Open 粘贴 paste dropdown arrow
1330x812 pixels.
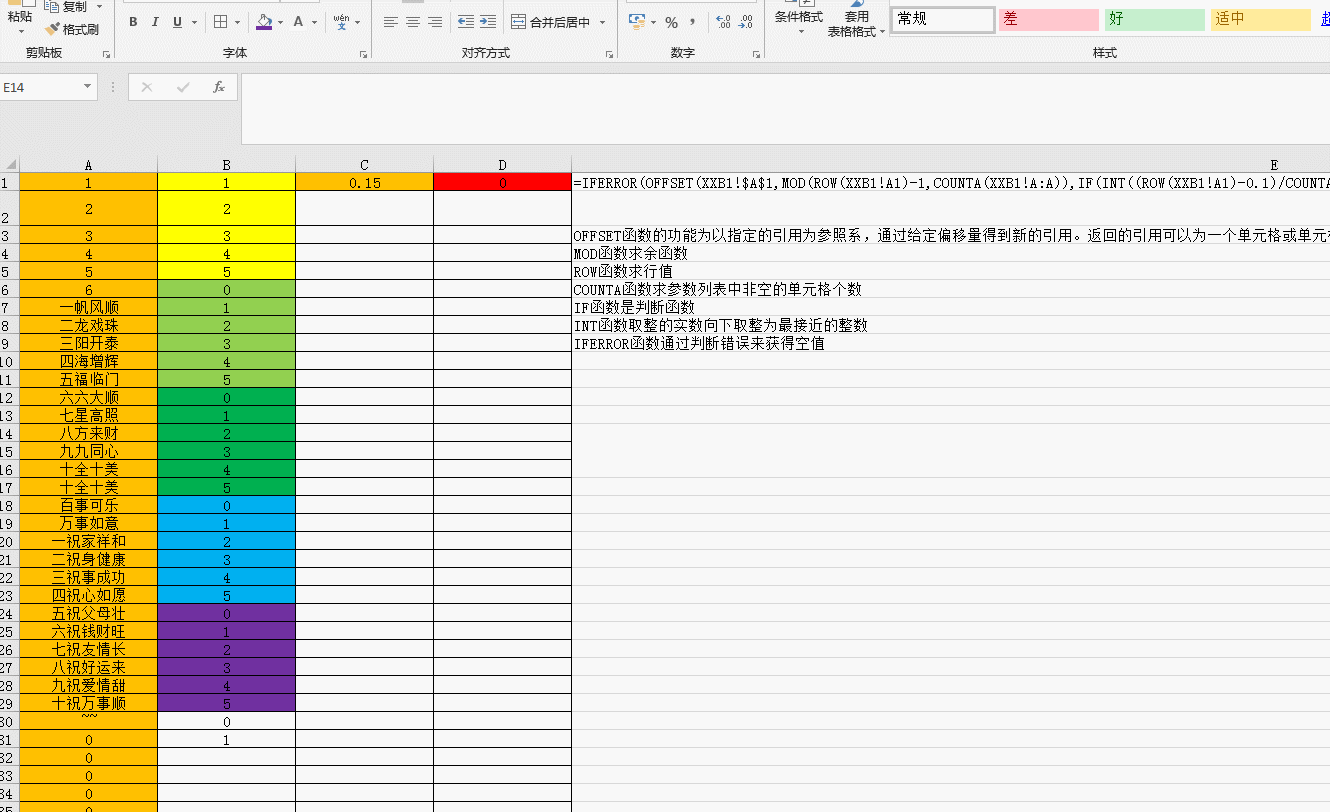(x=20, y=31)
